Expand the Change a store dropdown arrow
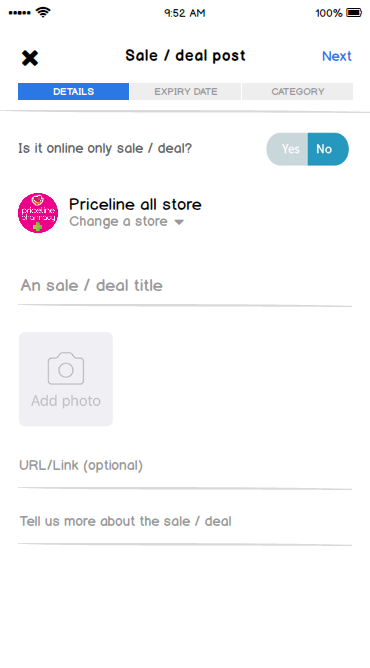 point(179,222)
